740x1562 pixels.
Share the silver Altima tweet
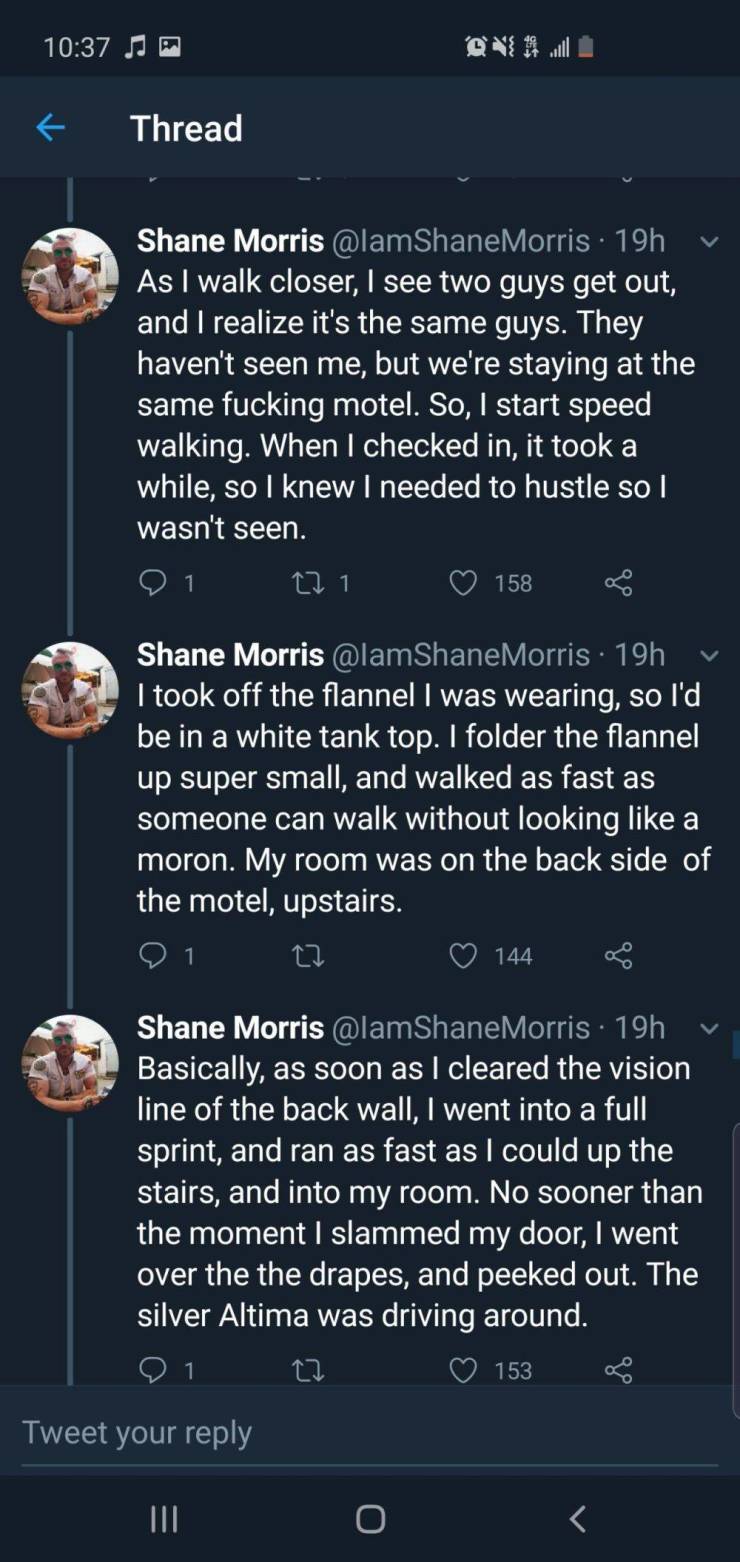[619, 1370]
